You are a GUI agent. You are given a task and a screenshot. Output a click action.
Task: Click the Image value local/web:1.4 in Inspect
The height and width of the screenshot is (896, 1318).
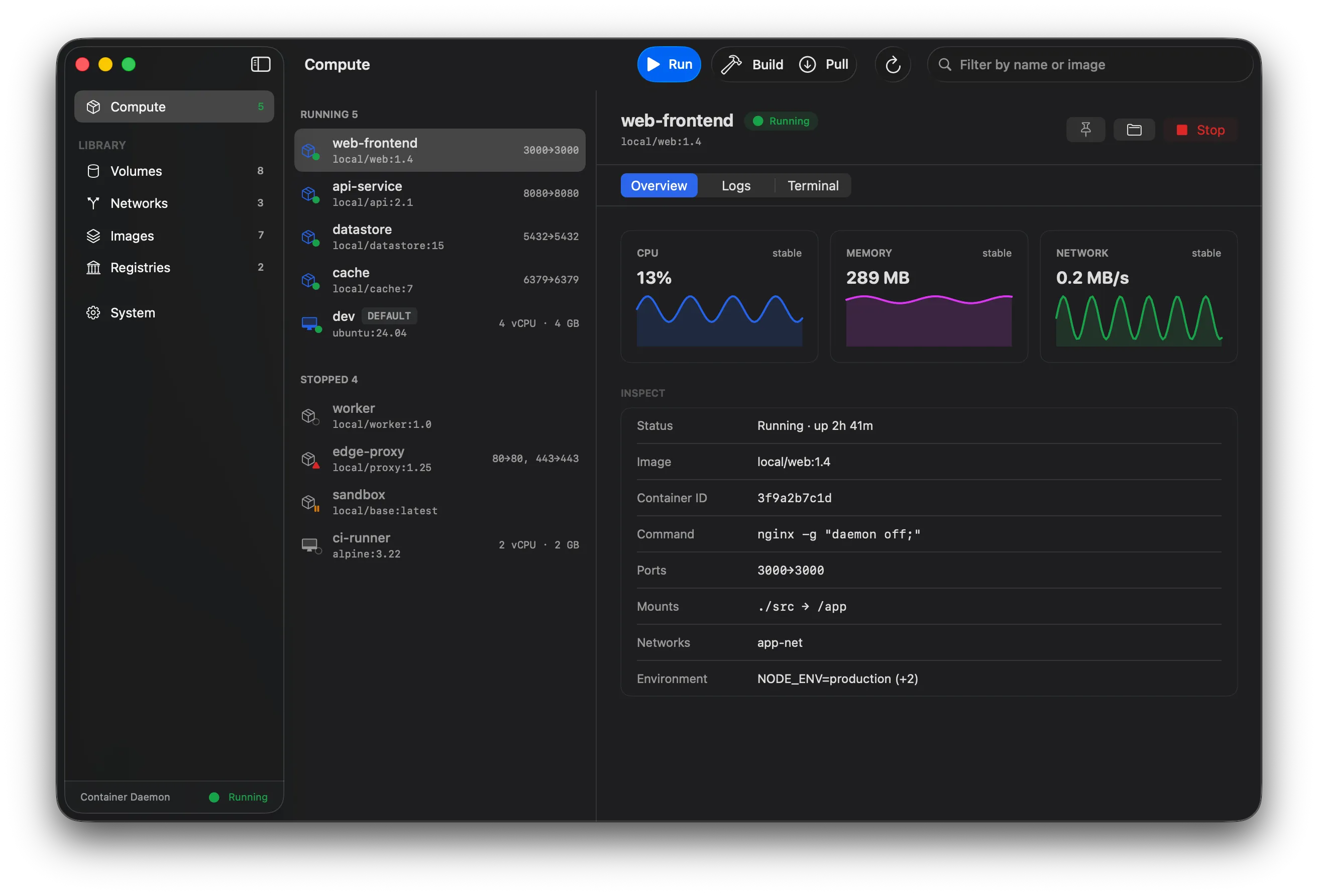pos(794,462)
